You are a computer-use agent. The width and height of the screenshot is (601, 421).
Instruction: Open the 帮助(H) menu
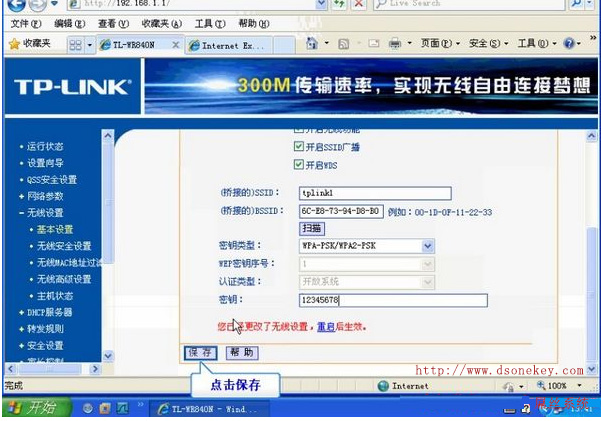coord(254,24)
